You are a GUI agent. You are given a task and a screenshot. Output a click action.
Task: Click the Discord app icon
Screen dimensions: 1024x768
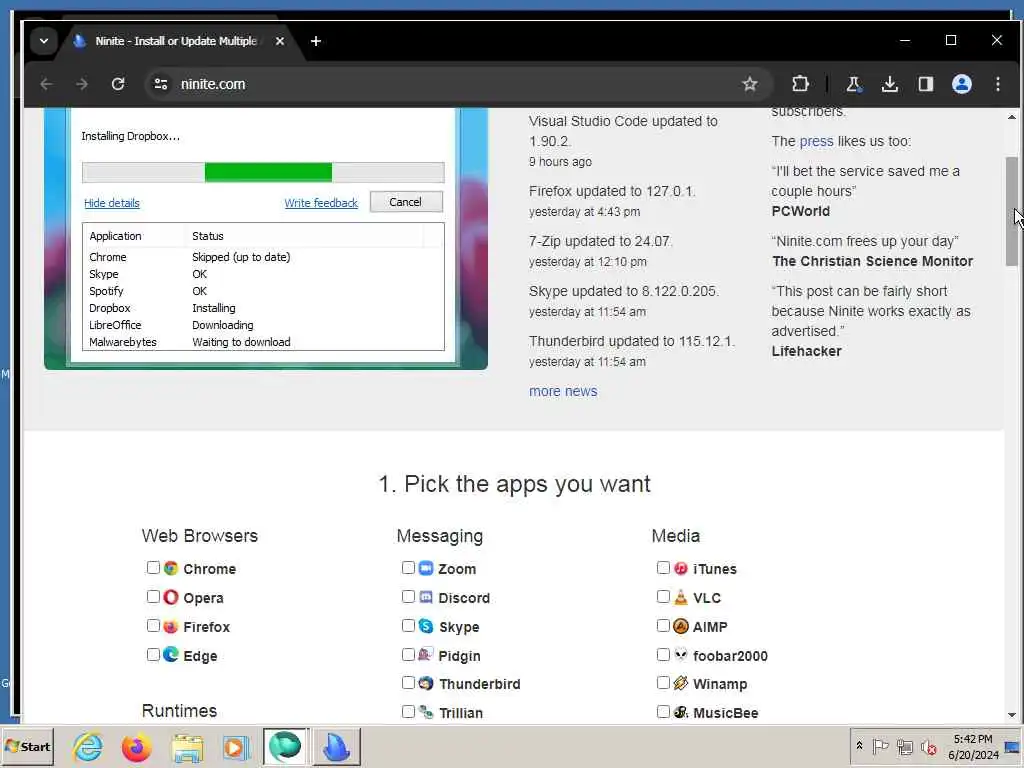click(x=426, y=597)
